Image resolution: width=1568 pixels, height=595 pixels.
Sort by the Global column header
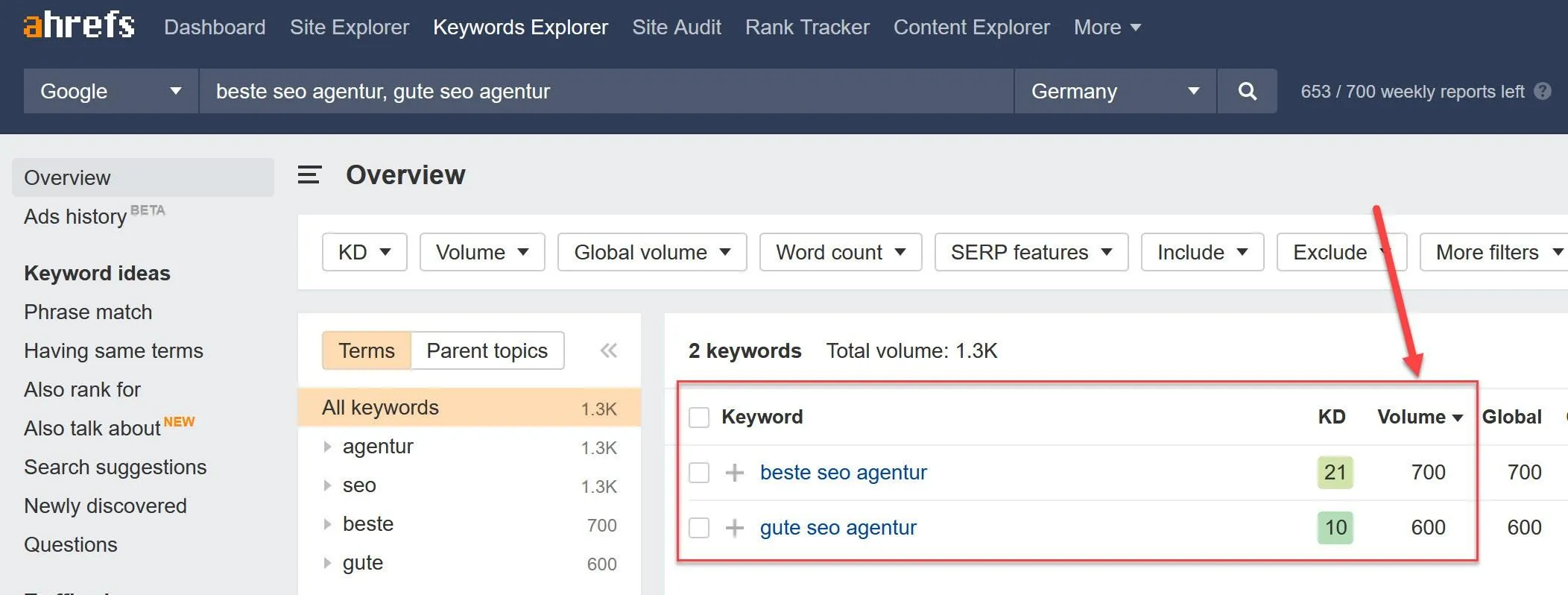(x=1512, y=417)
